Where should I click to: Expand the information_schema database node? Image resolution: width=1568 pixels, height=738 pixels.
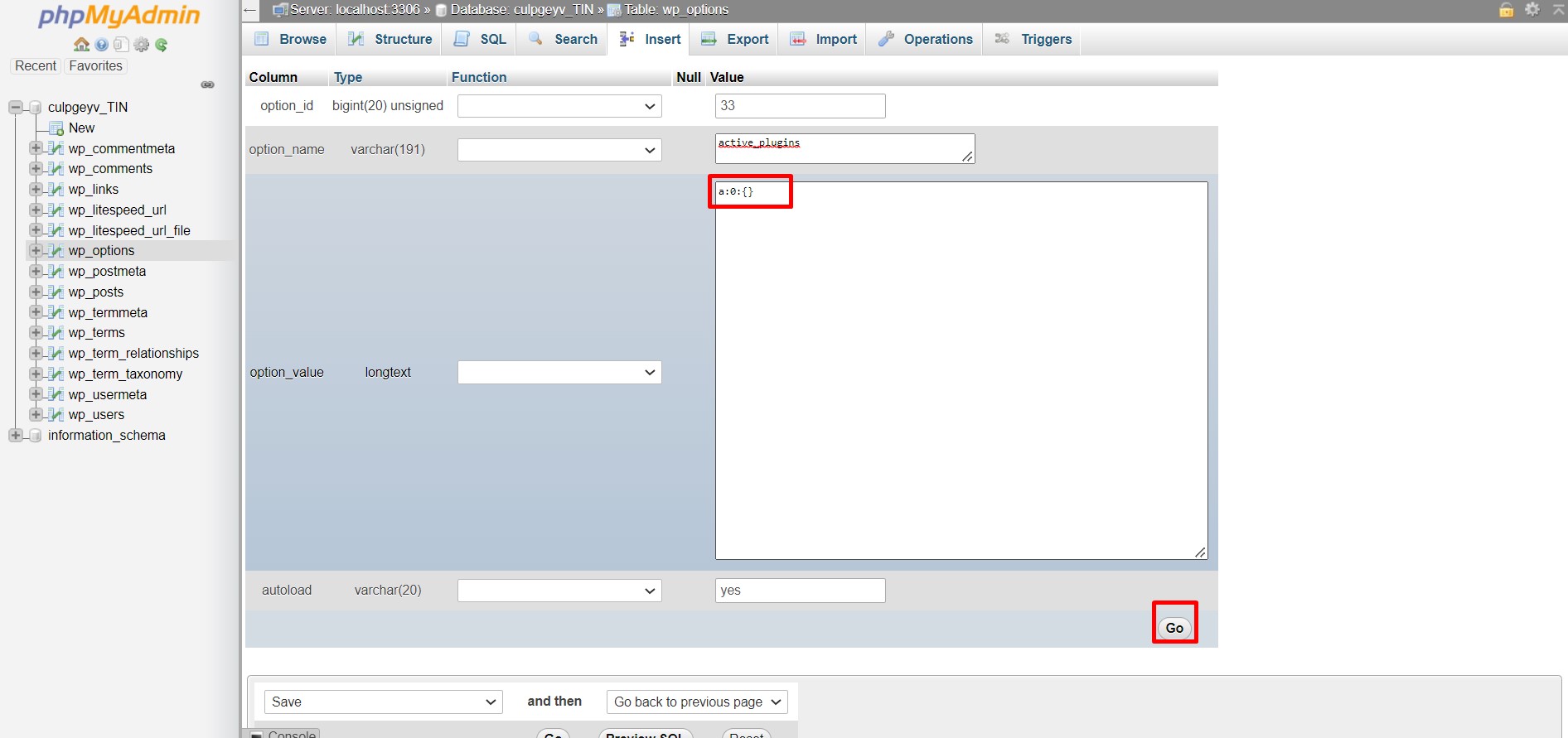pos(15,436)
